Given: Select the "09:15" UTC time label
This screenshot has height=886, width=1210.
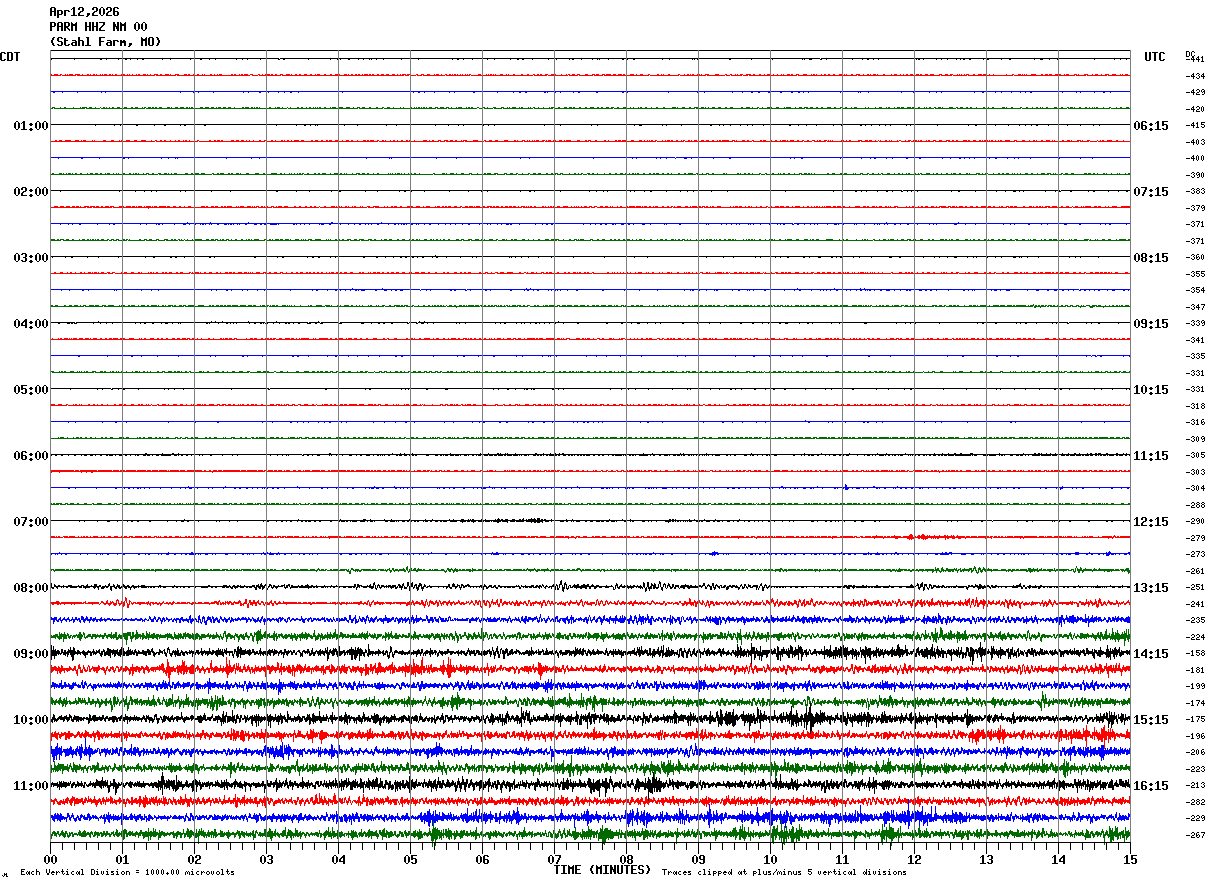Looking at the screenshot, I should (1151, 324).
